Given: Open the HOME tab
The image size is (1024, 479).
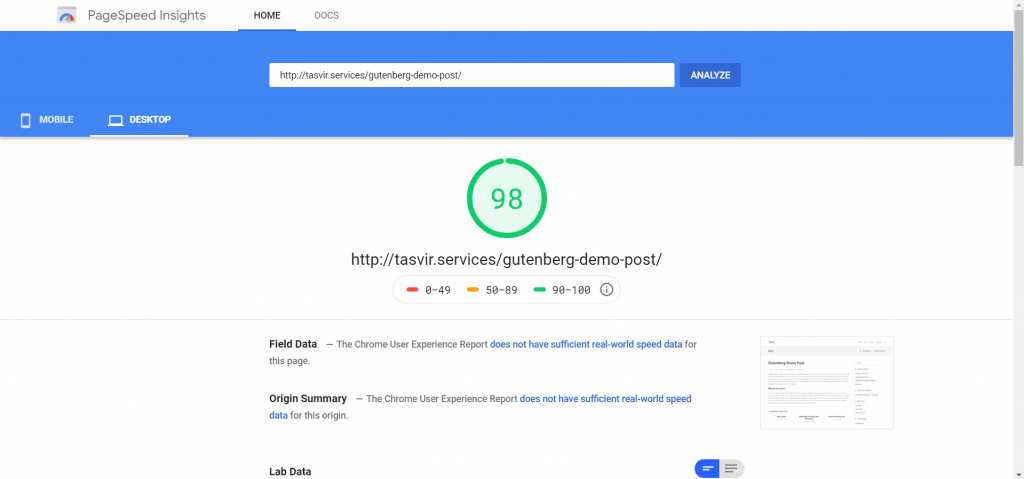Looking at the screenshot, I should coord(267,16).
